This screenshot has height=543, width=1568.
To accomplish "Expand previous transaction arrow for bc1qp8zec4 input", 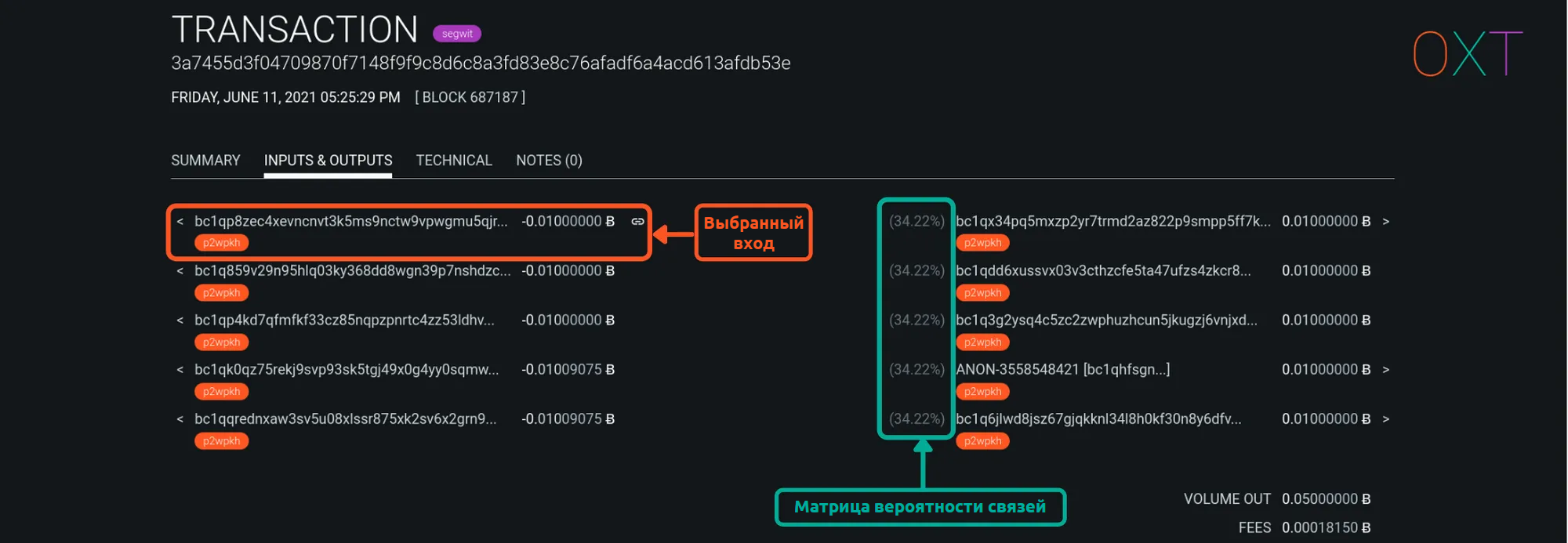I will [180, 222].
